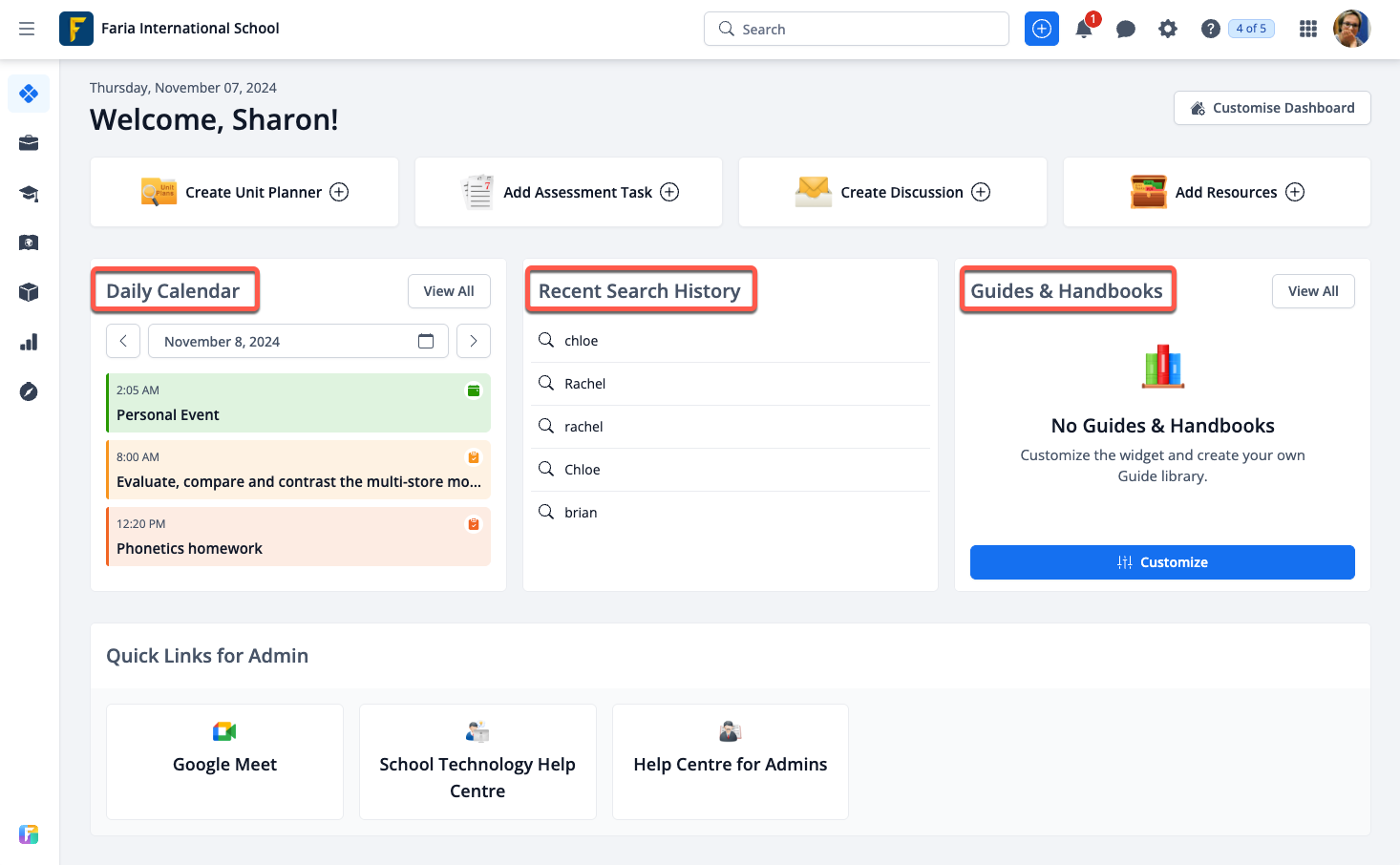Open the notifications bell icon

click(1084, 29)
